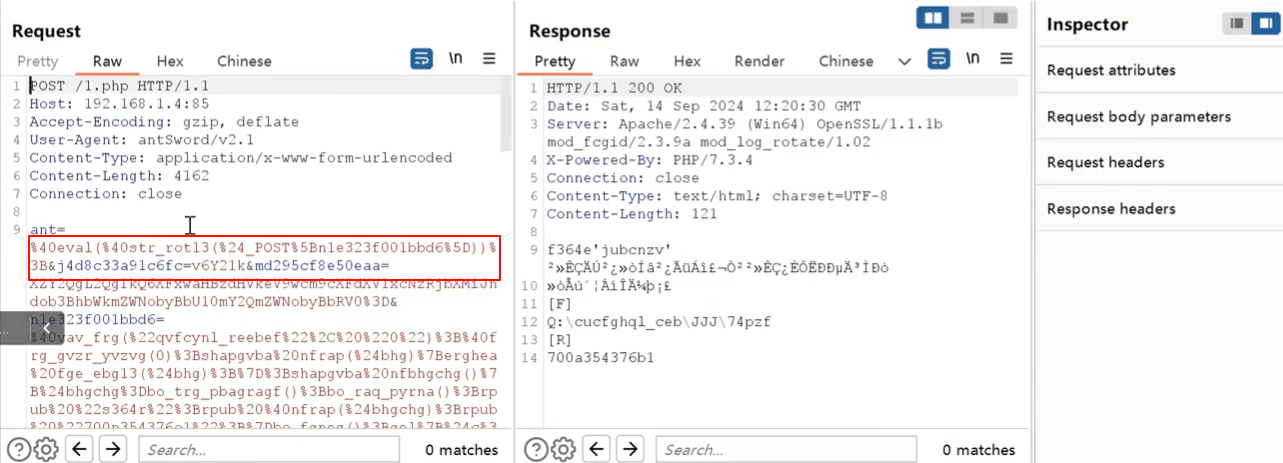The height and width of the screenshot is (463, 1283).
Task: Open Request panel hamburger menu
Action: point(489,59)
